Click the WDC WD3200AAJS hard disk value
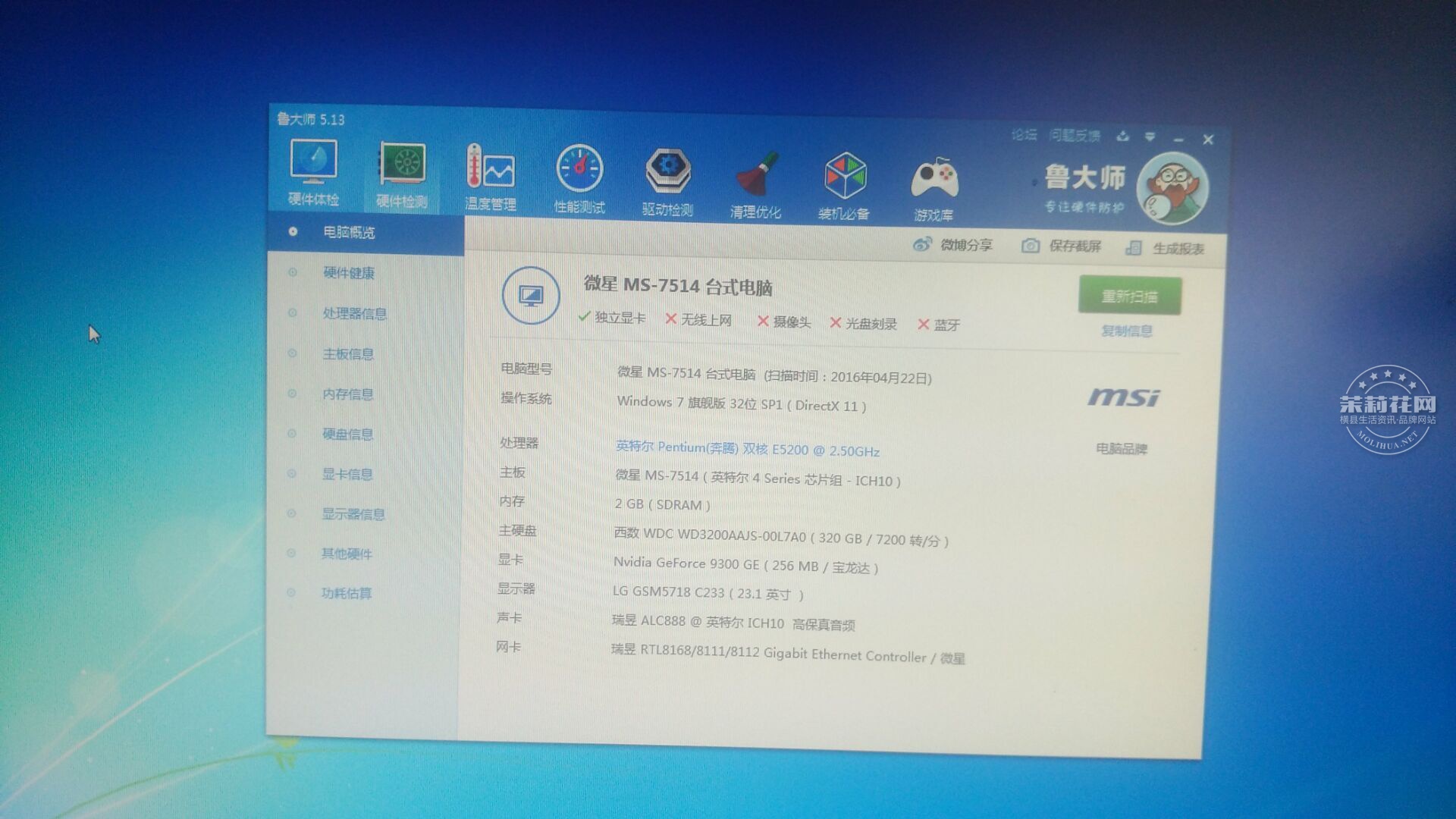This screenshot has width=1456, height=819. pos(781,537)
